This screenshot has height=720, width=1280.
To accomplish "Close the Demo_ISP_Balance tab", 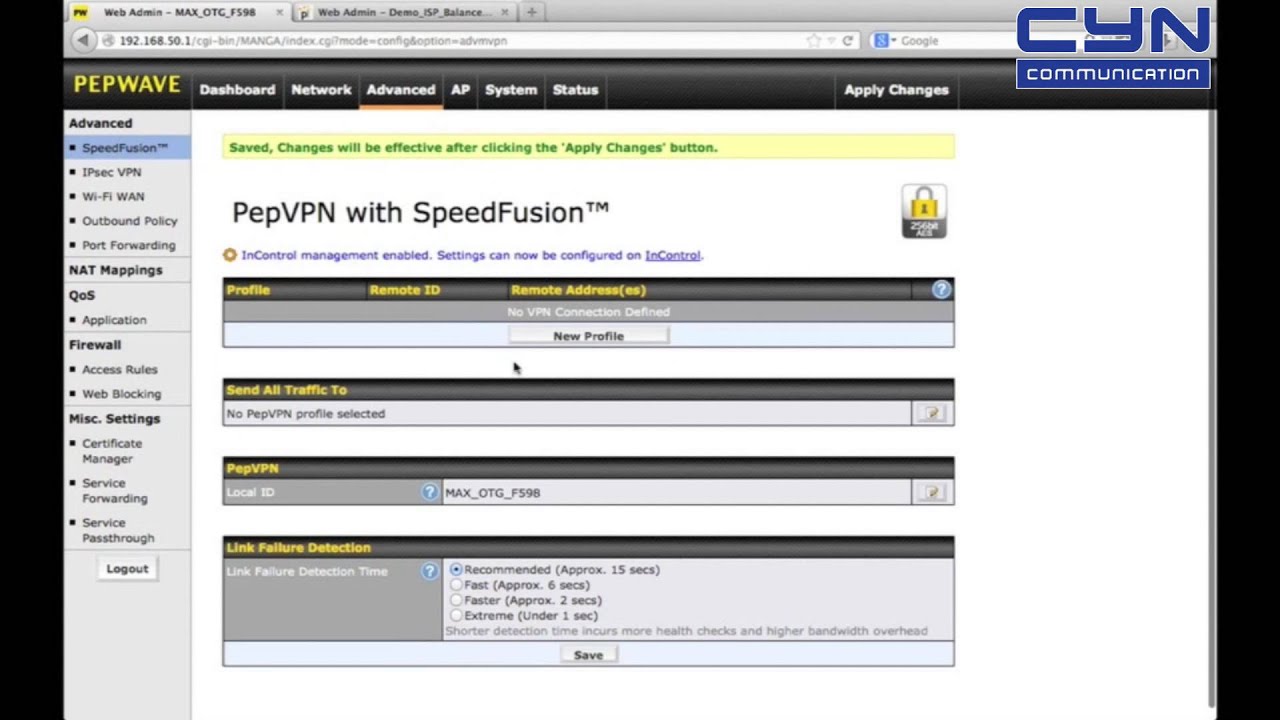I will point(505,13).
